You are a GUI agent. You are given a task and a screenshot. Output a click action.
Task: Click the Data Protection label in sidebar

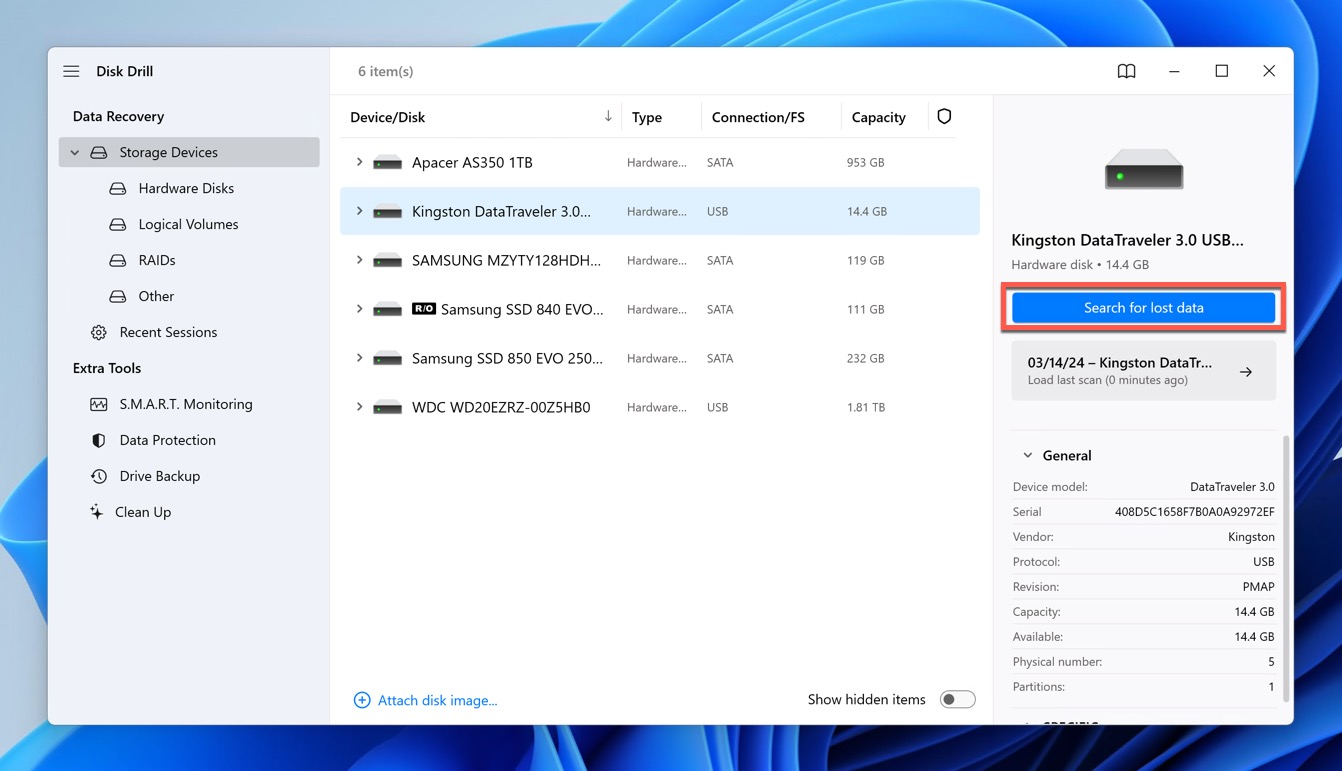[x=167, y=440]
